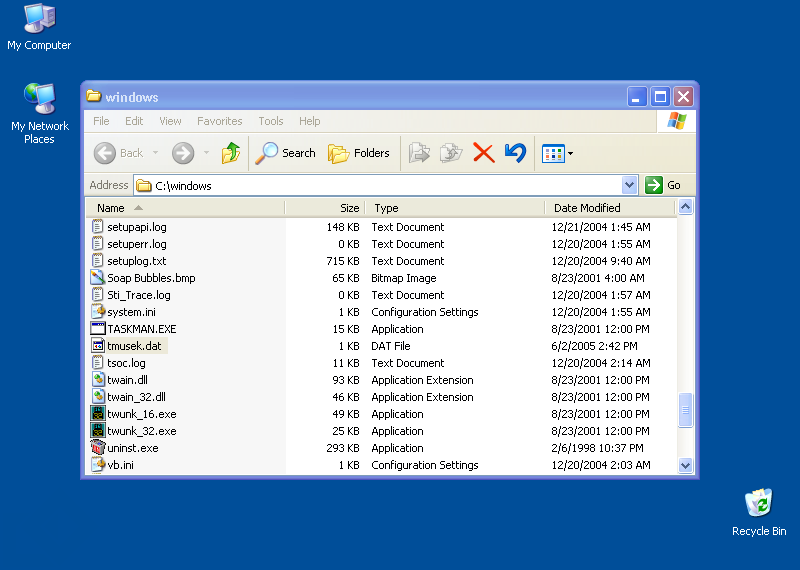The width and height of the screenshot is (800, 570).
Task: Open the Favorites menu
Action: (x=219, y=121)
